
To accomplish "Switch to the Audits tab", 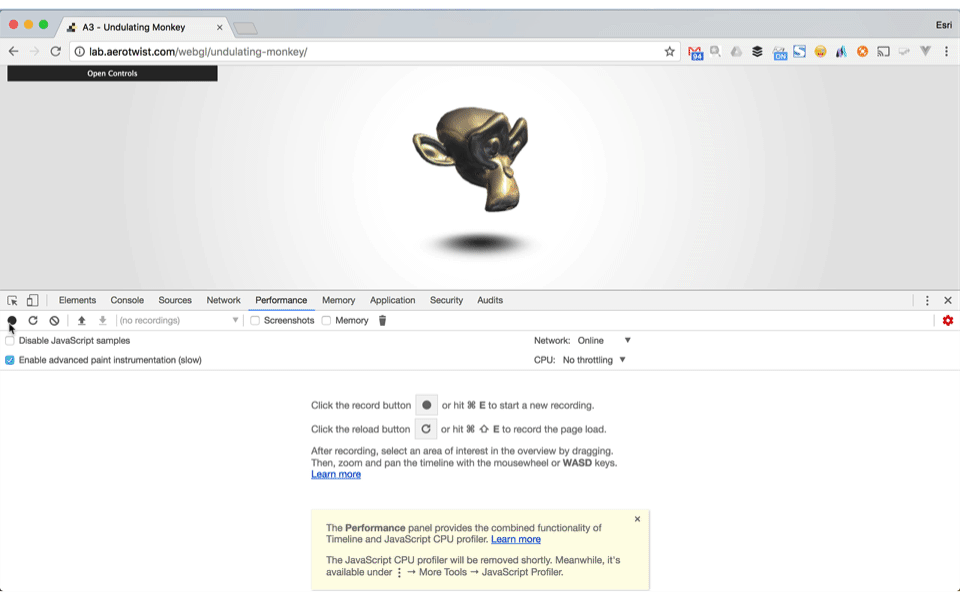I will tap(490, 300).
